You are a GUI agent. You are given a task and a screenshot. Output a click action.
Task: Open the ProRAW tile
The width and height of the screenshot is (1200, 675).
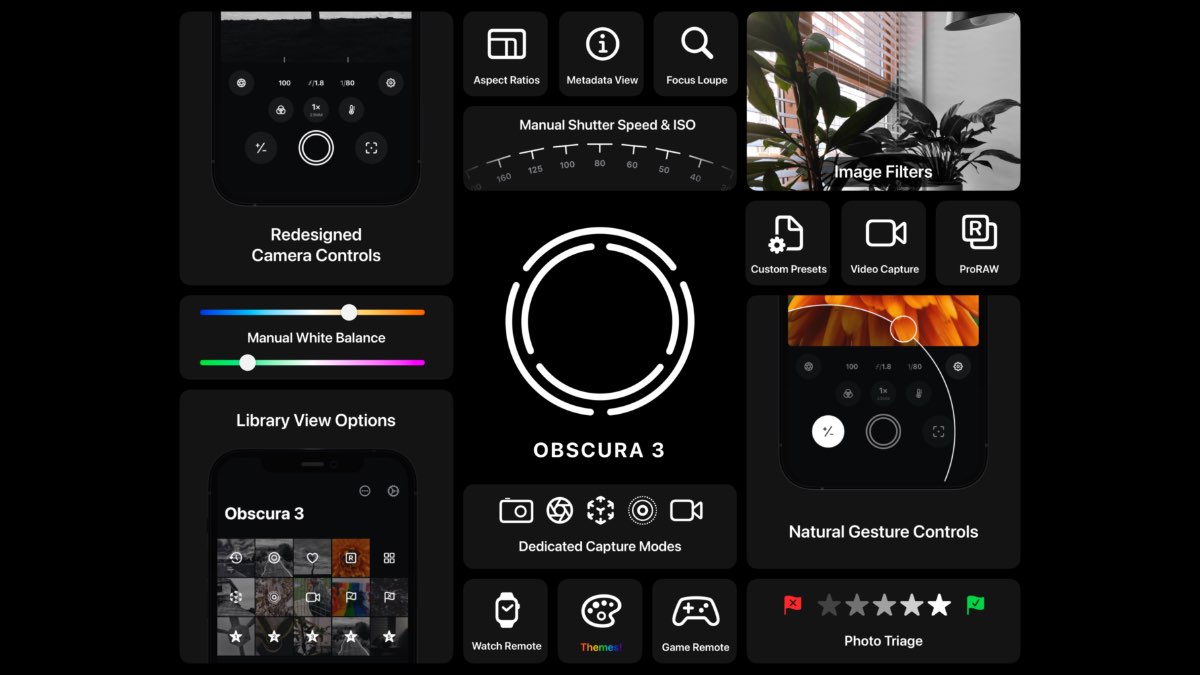(979, 243)
